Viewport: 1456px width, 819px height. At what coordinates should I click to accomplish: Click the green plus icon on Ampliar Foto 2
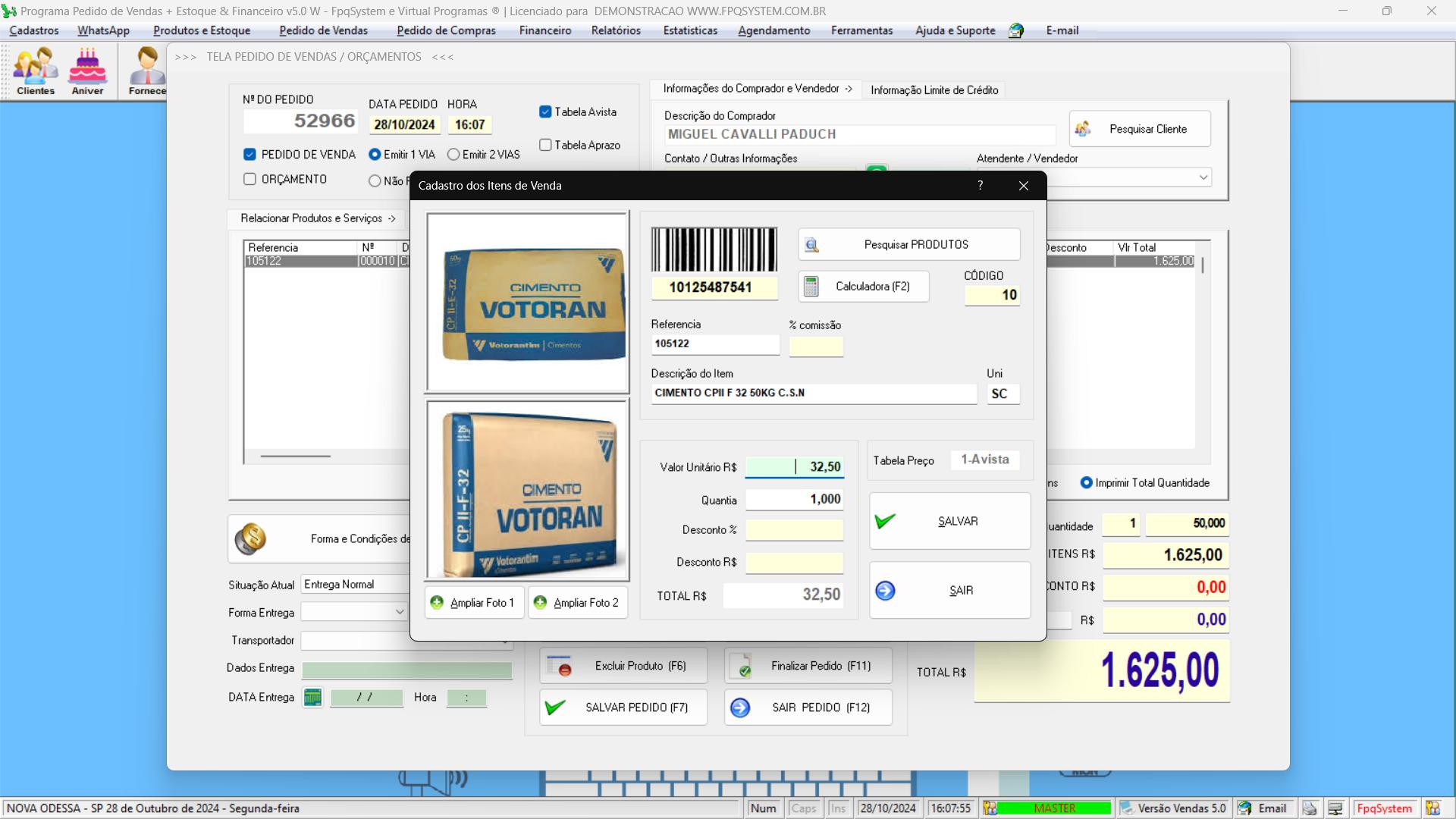point(540,603)
